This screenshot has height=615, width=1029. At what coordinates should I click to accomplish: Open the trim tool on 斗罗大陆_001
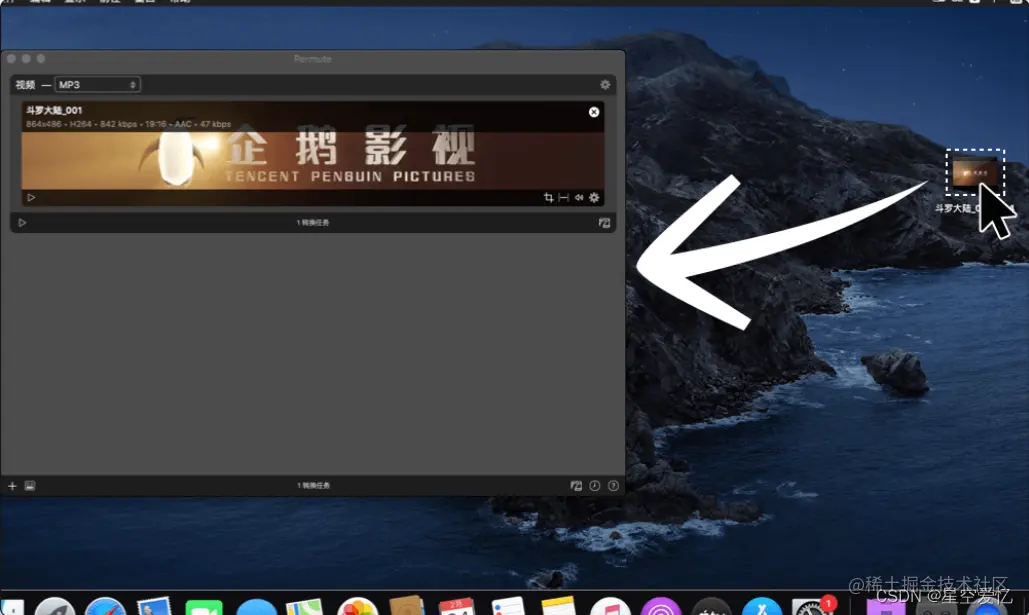564,198
